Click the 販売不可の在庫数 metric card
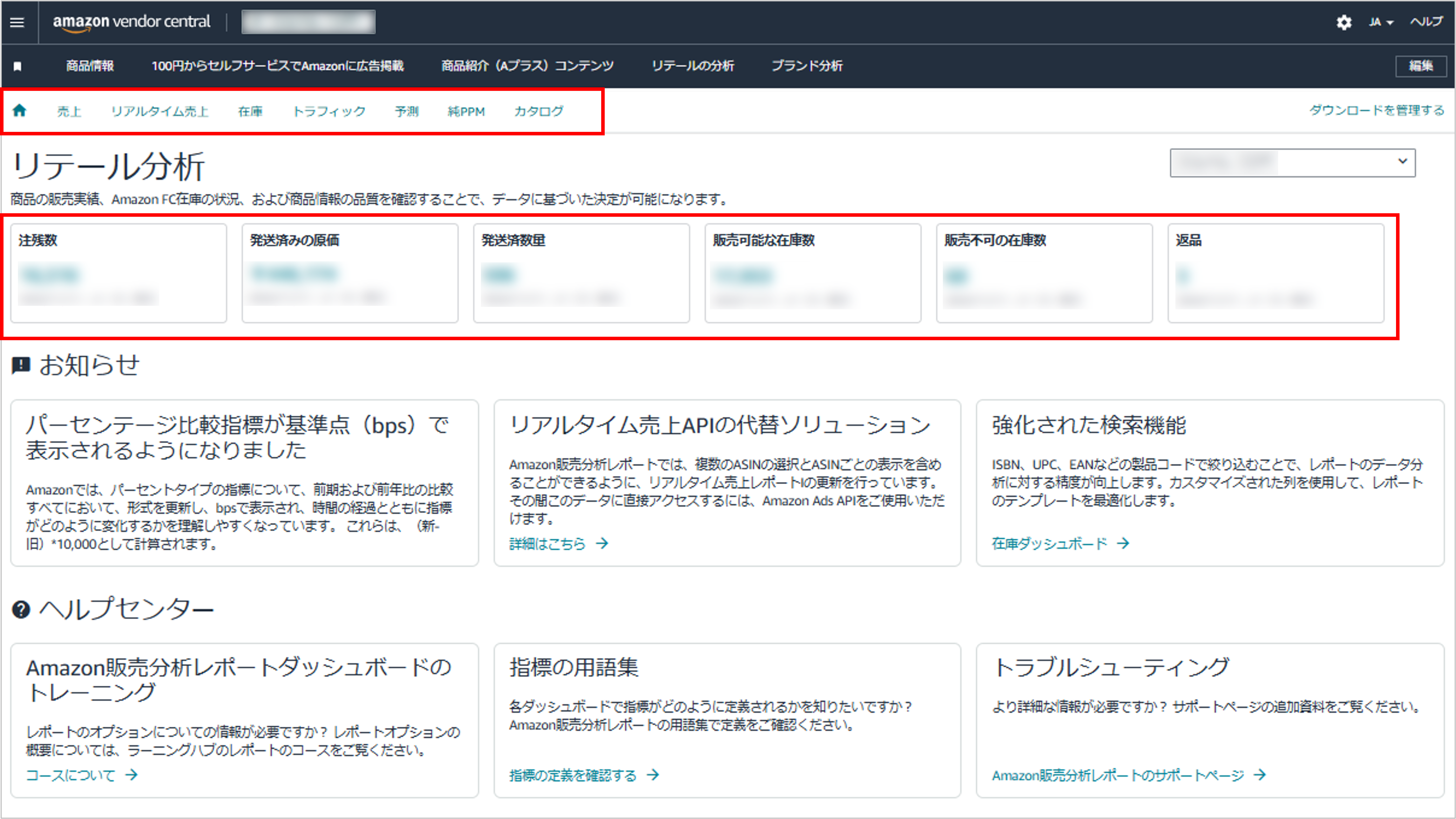Screen dimensions: 1456x819 (1045, 273)
